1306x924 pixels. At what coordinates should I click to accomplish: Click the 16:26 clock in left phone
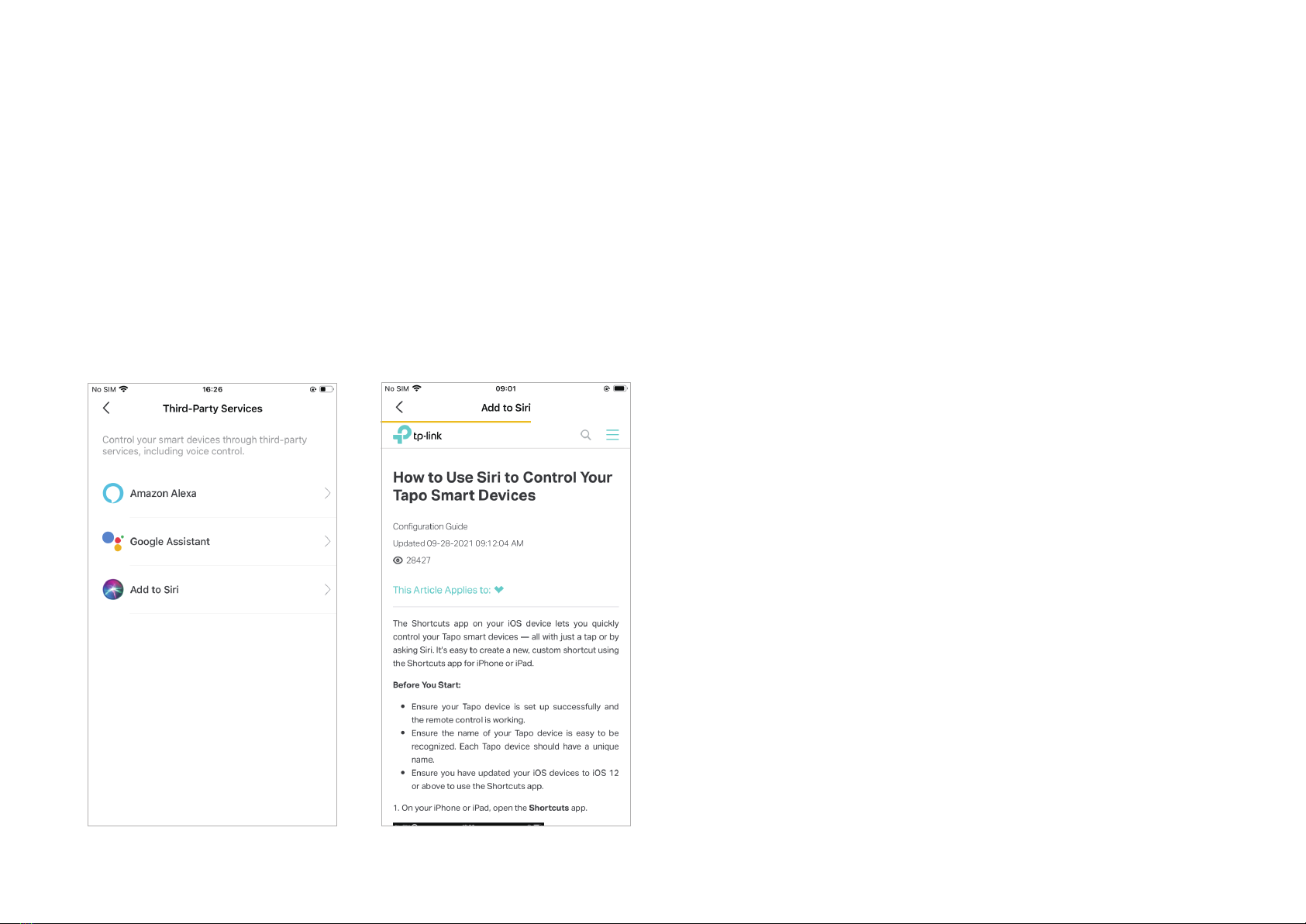pyautogui.click(x=212, y=389)
